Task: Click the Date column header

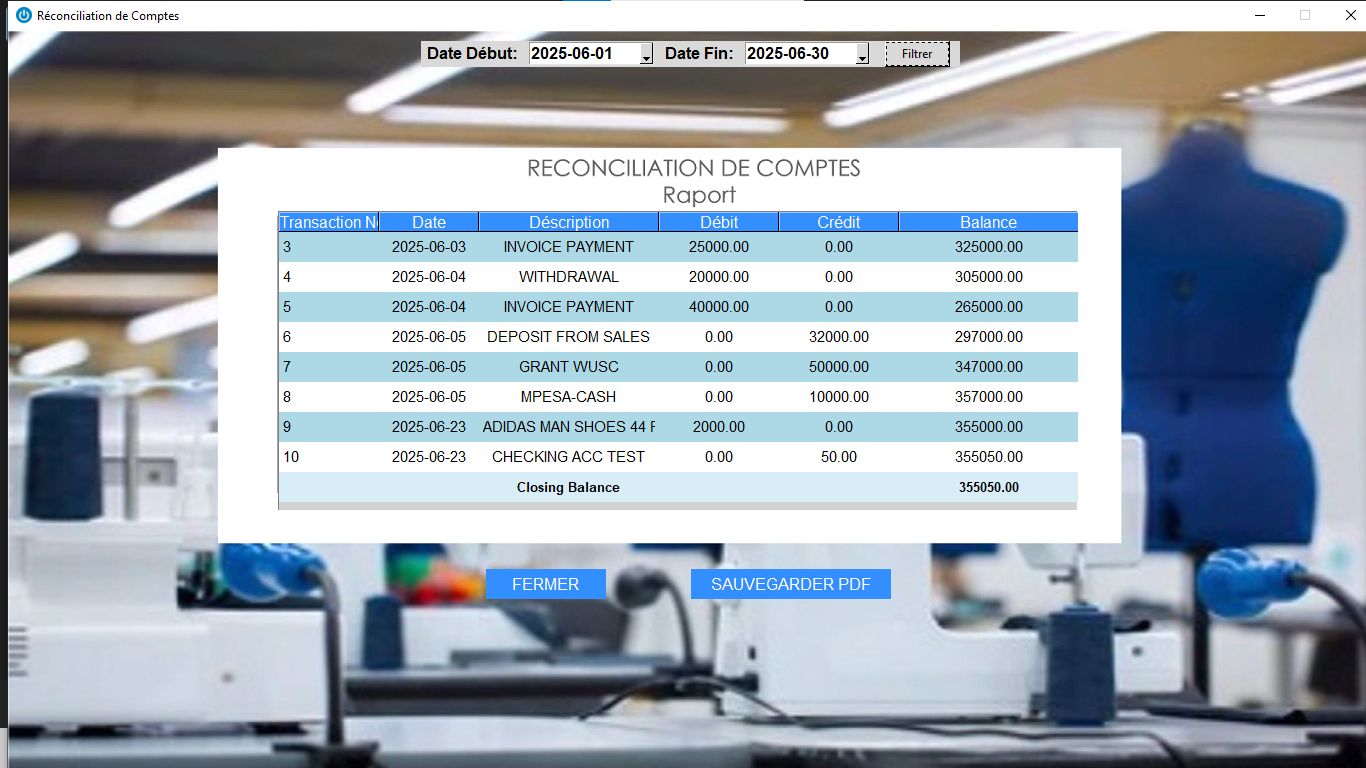Action: click(429, 222)
